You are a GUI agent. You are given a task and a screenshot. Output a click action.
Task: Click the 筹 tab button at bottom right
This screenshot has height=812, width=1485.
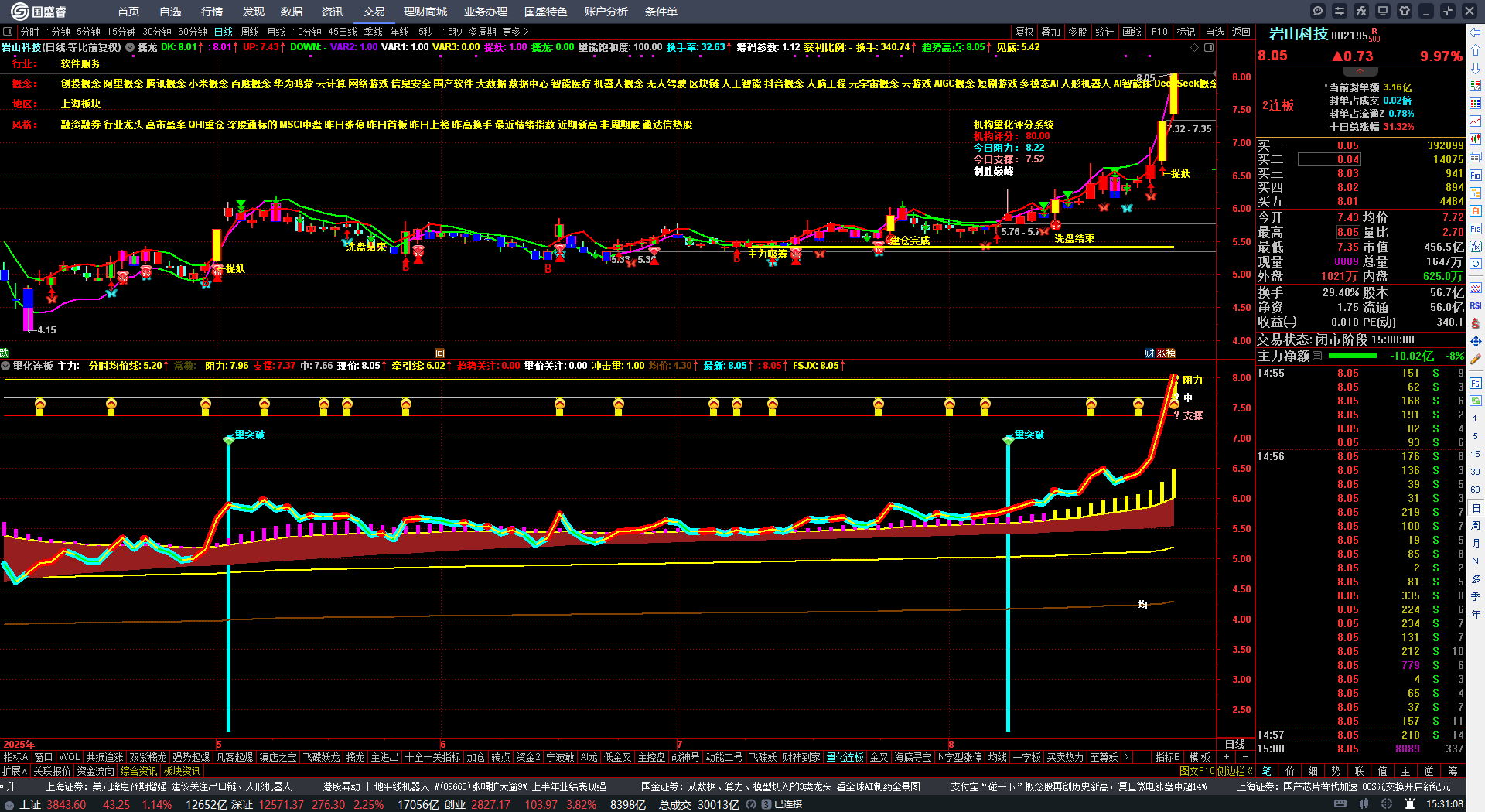coord(1453,771)
